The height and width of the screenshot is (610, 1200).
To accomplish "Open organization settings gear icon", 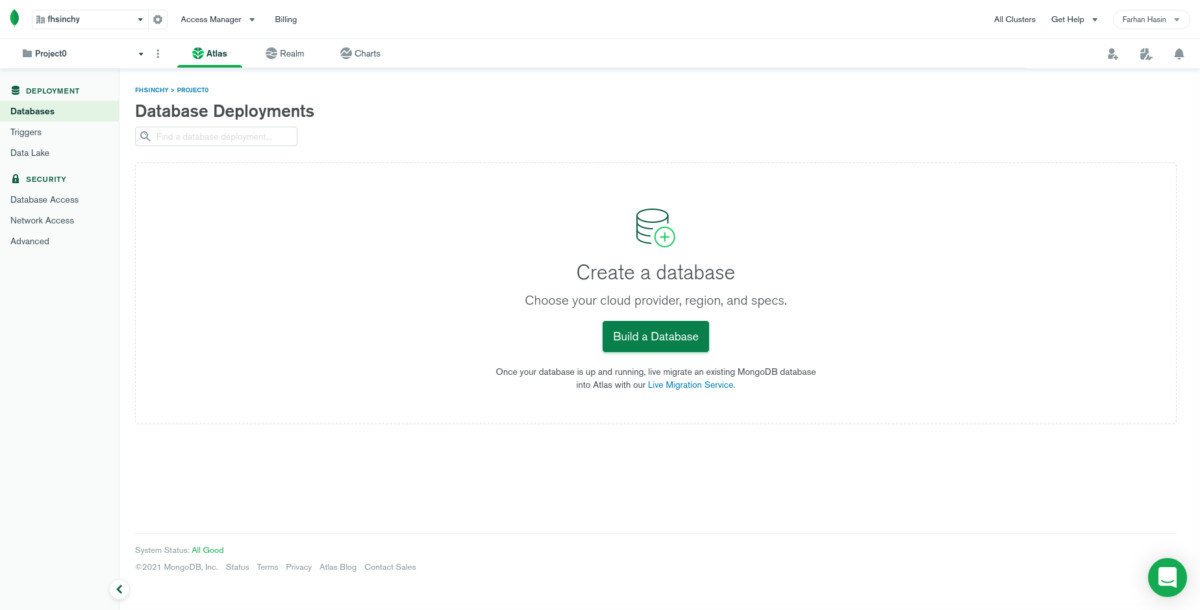I will click(158, 19).
